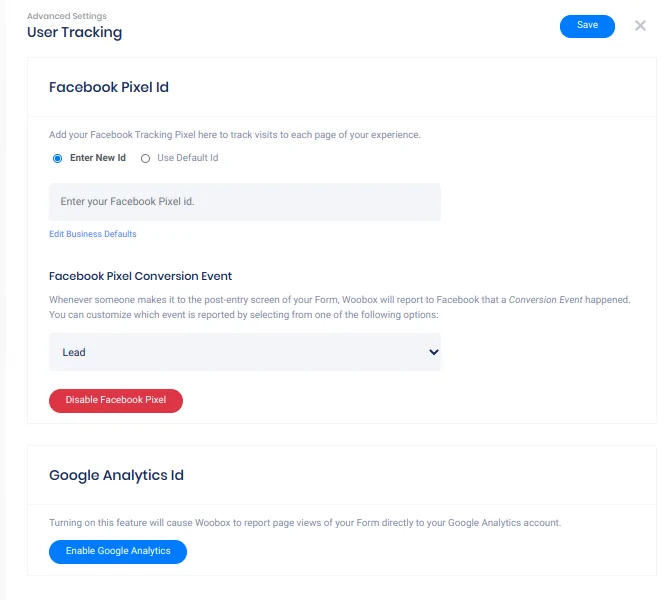Click the Advanced Settings breadcrumb text
The image size is (667, 600).
66,16
